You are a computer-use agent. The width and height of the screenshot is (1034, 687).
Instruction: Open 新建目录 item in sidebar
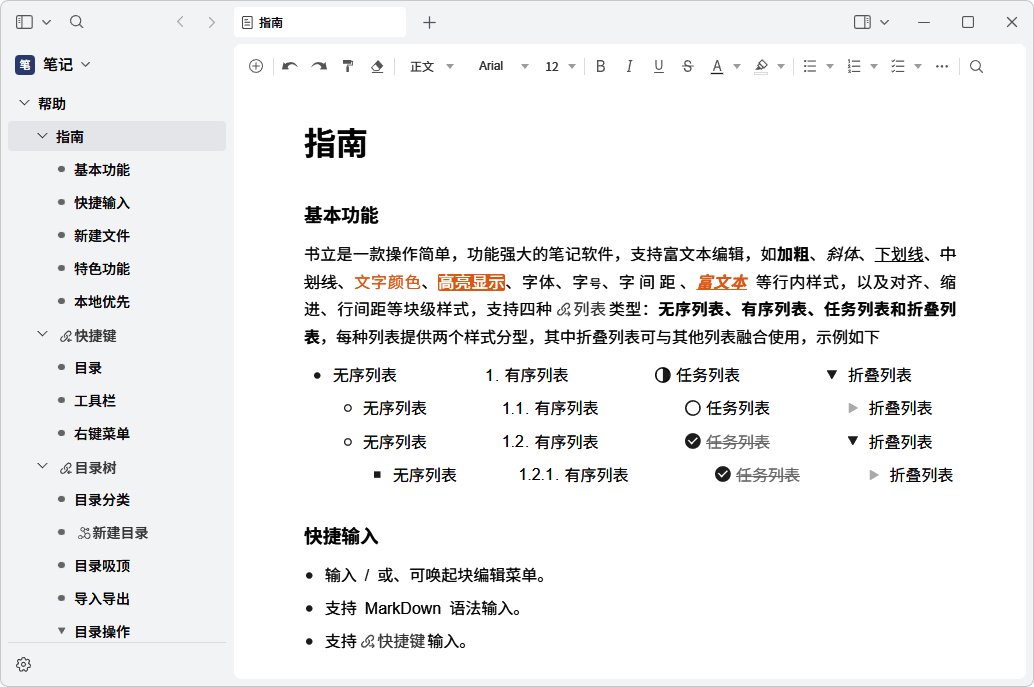(x=113, y=533)
